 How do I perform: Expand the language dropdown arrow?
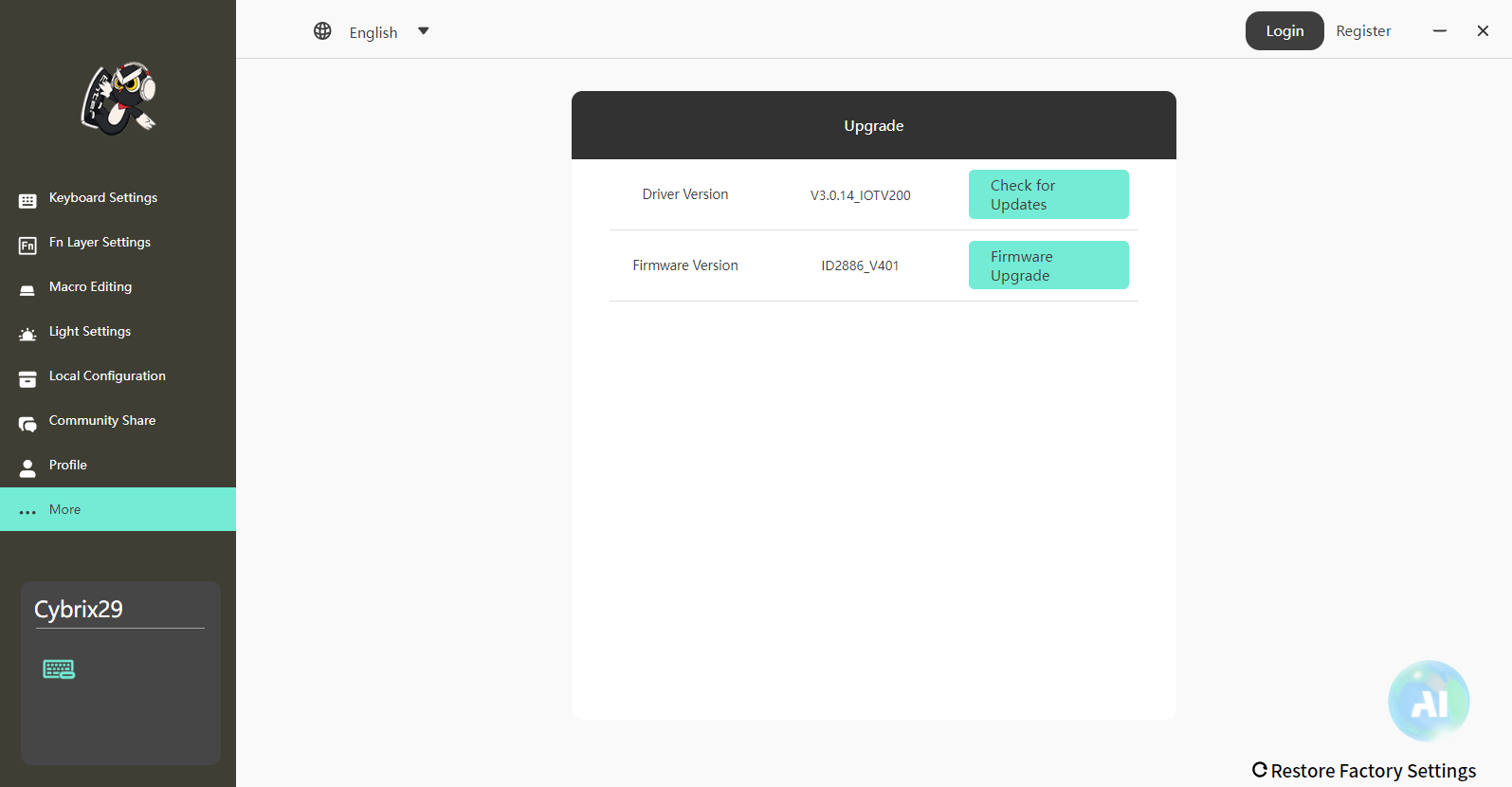point(424,31)
